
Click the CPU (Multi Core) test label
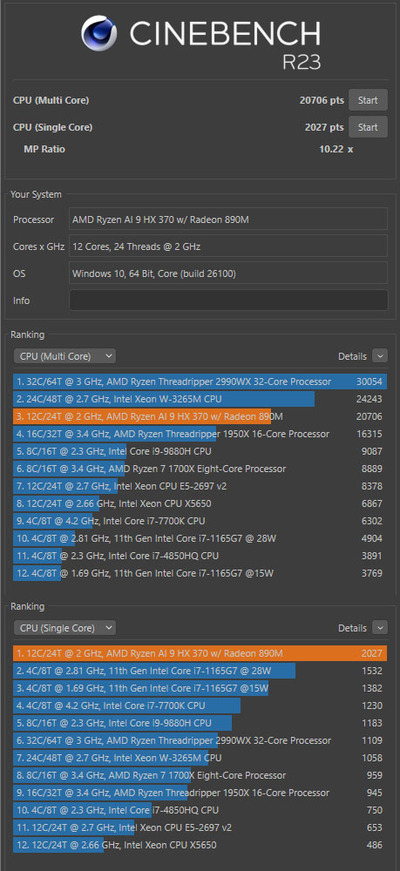51,101
